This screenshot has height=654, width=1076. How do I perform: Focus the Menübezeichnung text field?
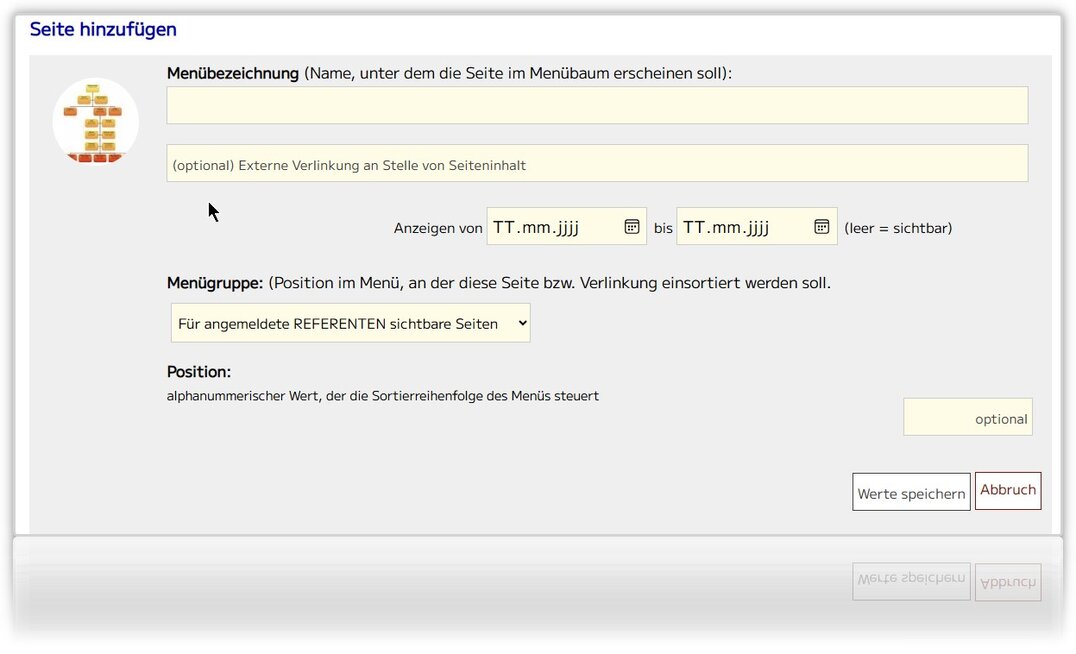(597, 105)
